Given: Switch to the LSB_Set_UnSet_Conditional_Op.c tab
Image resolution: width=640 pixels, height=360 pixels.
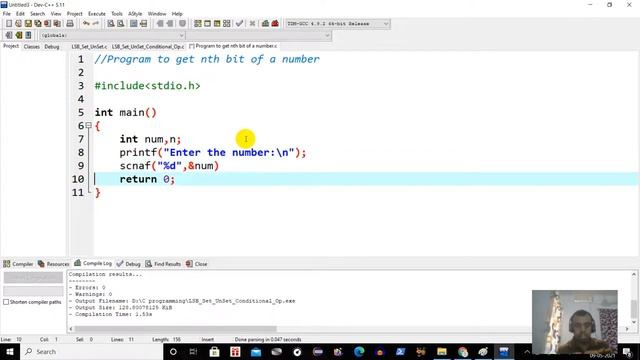Looking at the screenshot, I should pyautogui.click(x=148, y=47).
